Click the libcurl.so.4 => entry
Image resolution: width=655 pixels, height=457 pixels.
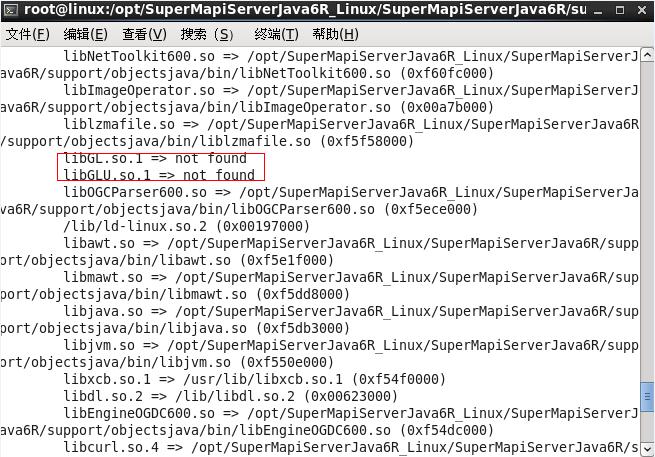coord(351,447)
